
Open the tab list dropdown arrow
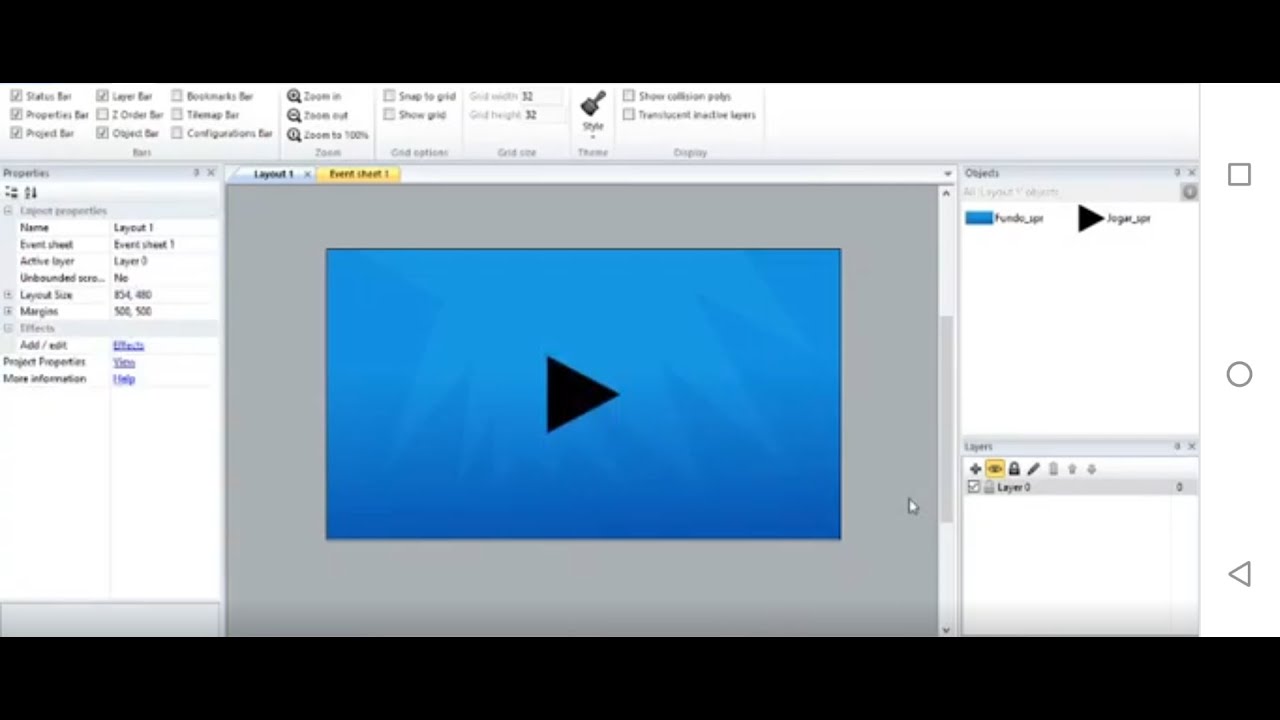tap(947, 174)
